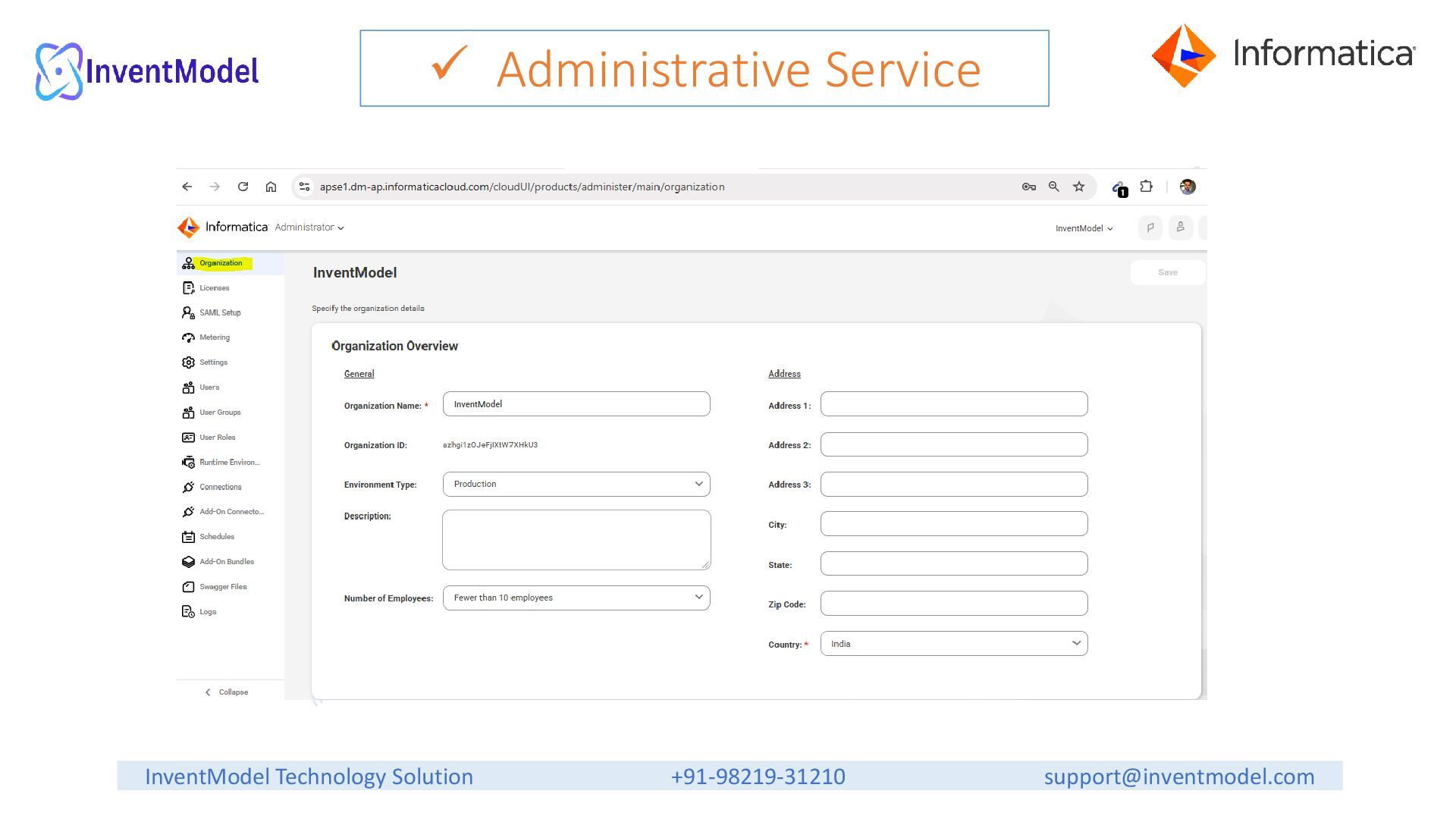The width and height of the screenshot is (1456, 819).
Task: Open the Connections page
Action: 221,487
